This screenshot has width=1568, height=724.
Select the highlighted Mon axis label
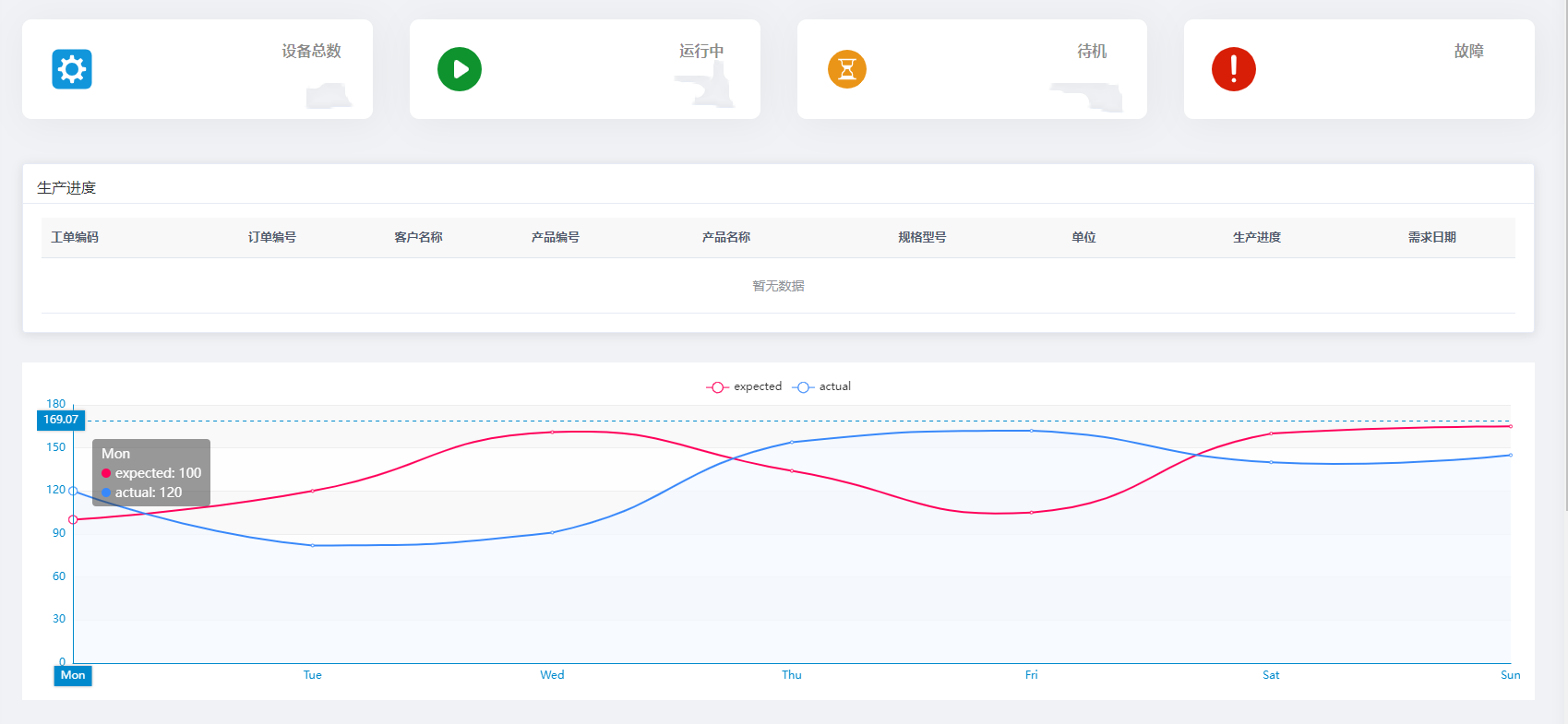tap(73, 675)
